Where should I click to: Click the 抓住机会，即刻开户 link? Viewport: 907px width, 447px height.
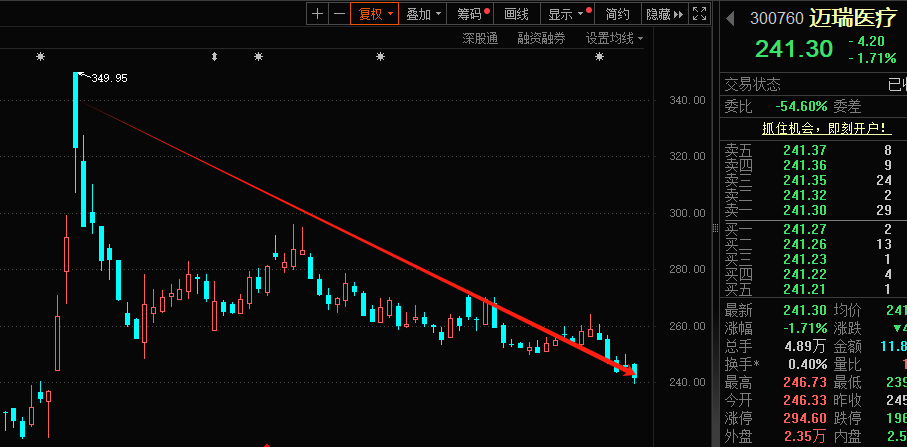[811, 127]
